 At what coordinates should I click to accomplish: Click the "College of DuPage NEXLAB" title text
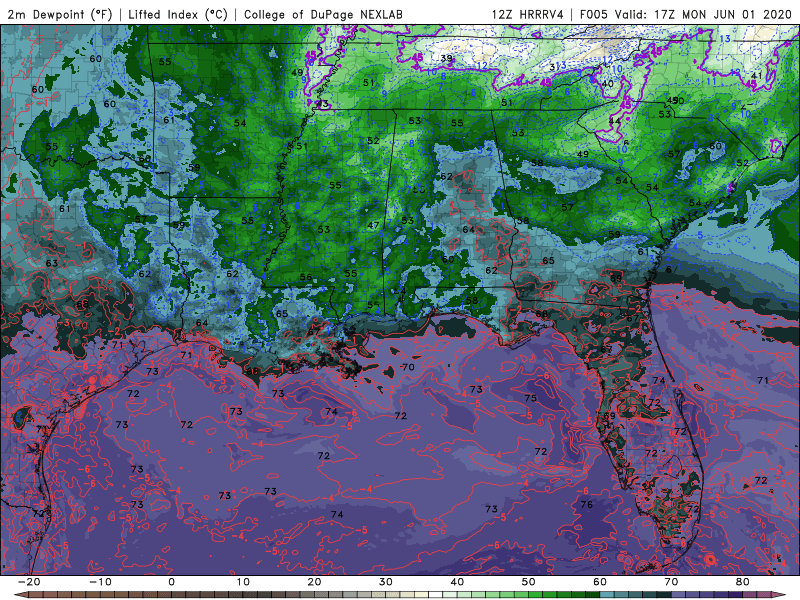click(x=323, y=14)
